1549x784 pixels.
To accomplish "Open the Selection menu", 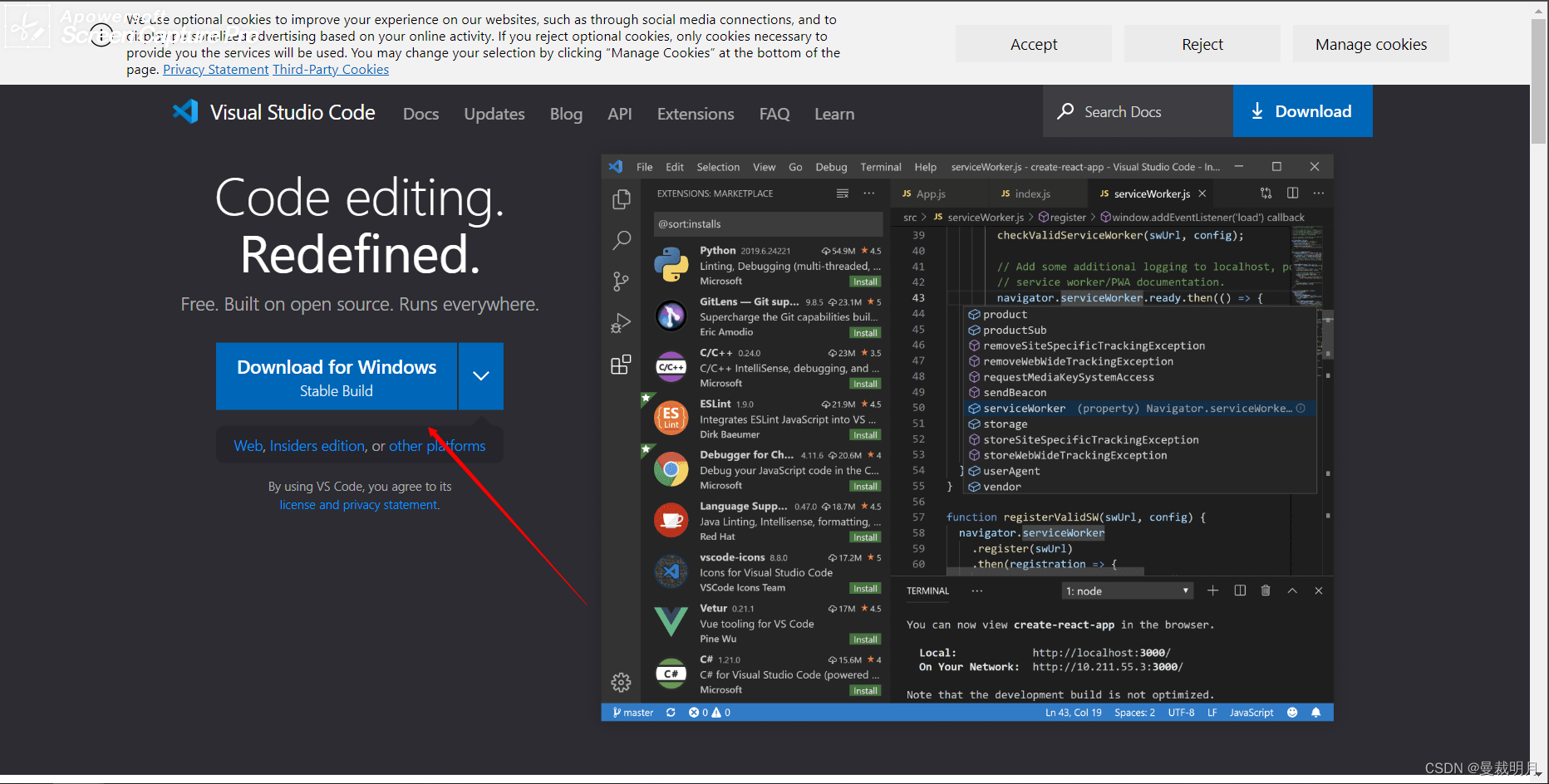I will point(718,167).
